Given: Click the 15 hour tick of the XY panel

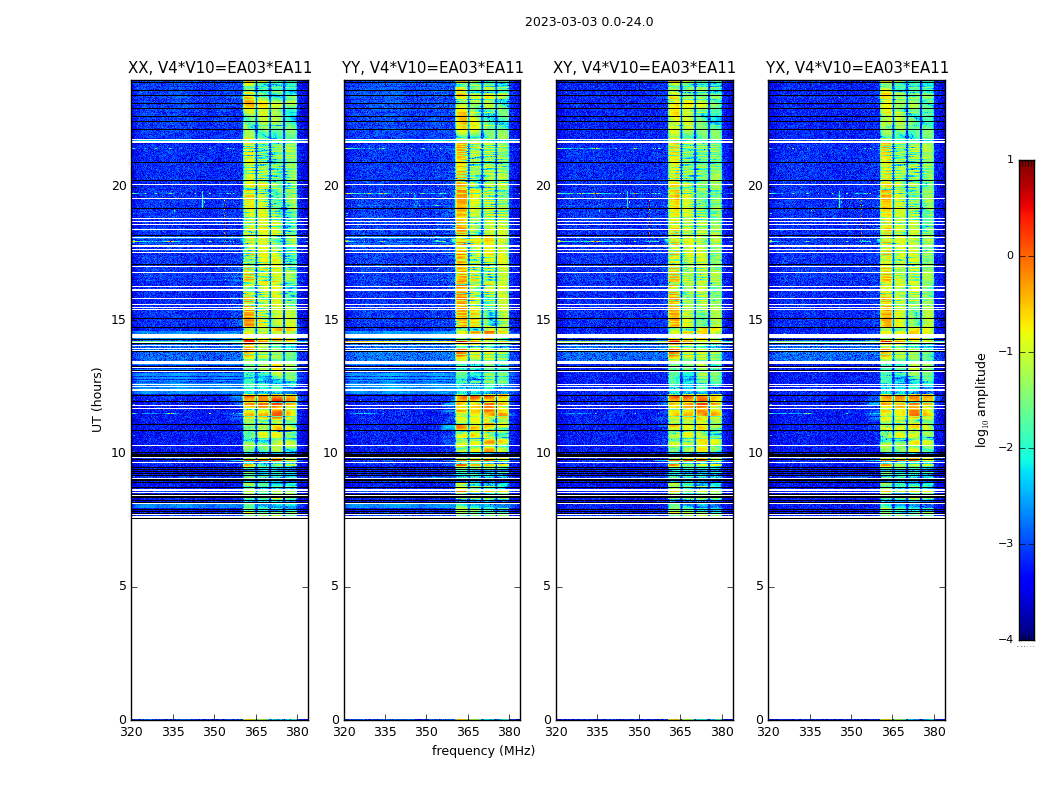Looking at the screenshot, I should pos(543,319).
